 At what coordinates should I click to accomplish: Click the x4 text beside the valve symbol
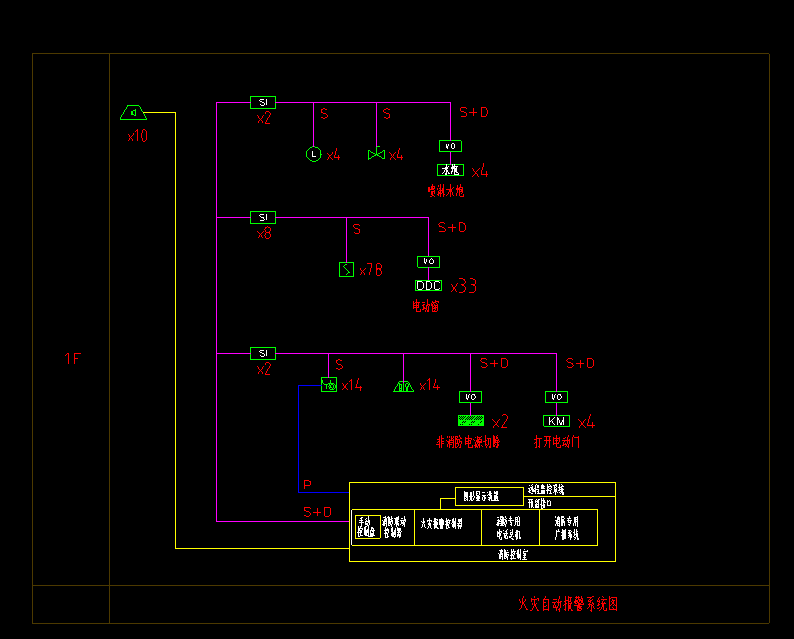(396, 155)
